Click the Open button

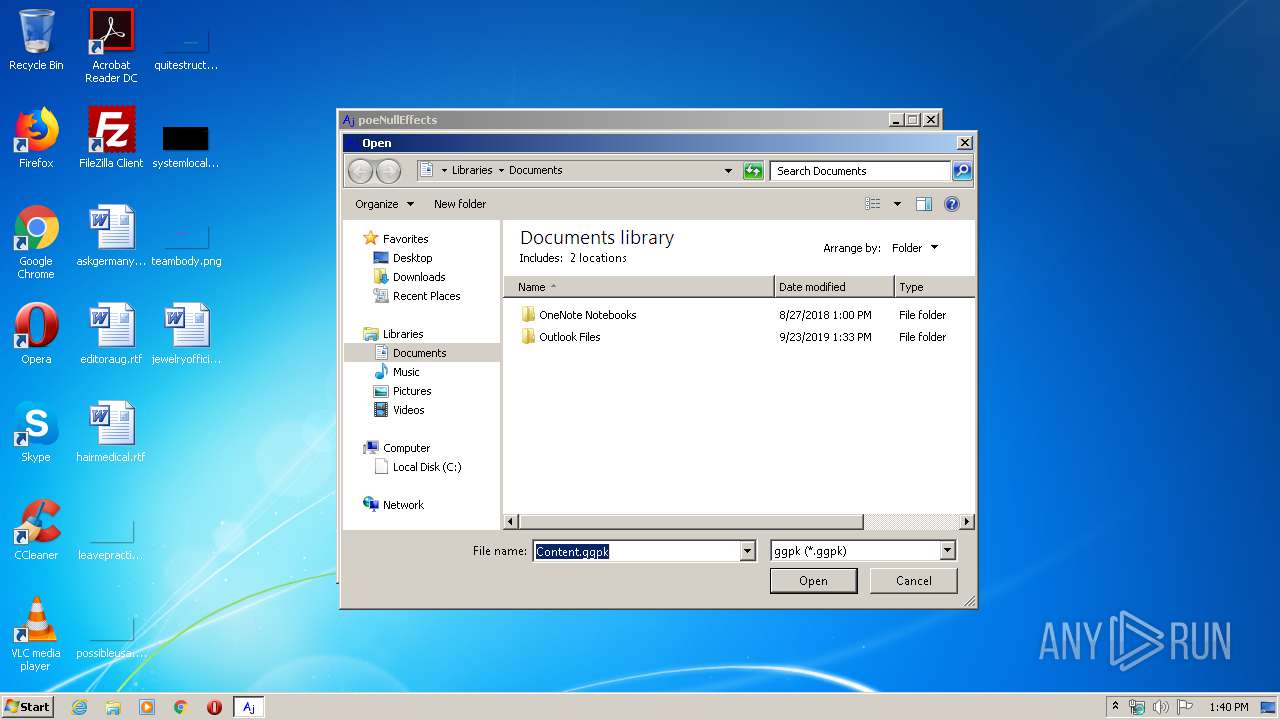(813, 581)
